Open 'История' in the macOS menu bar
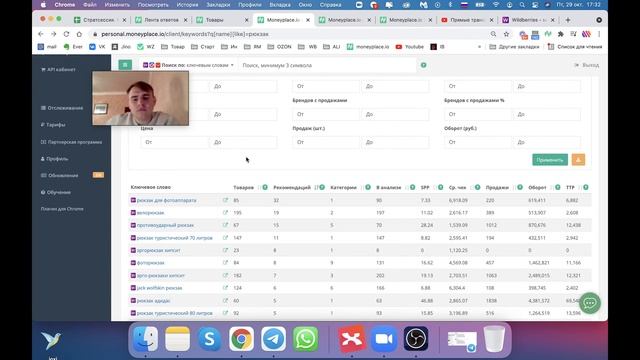 [187, 5]
